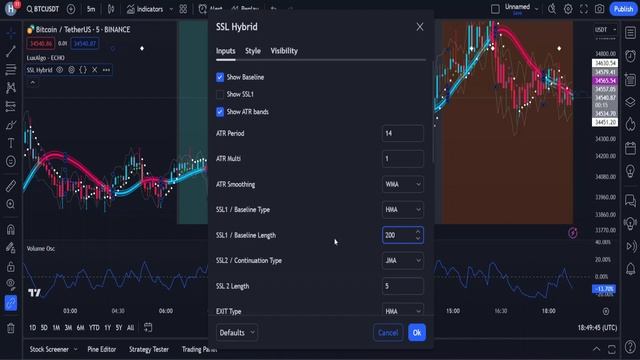The image size is (640, 360).
Task: Change the 5m timeframe interval
Action: (x=91, y=9)
